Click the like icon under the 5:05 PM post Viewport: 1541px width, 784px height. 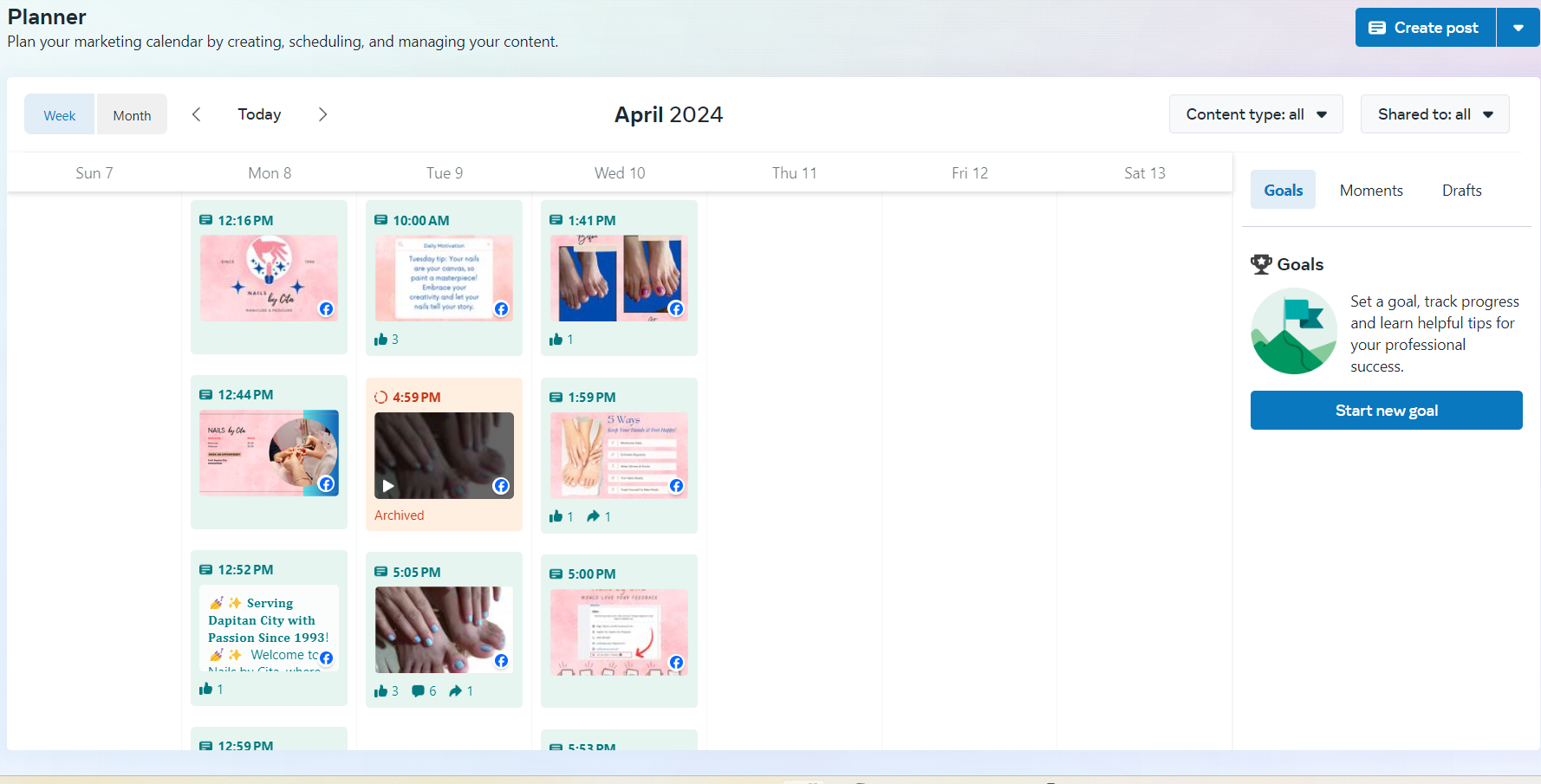380,690
